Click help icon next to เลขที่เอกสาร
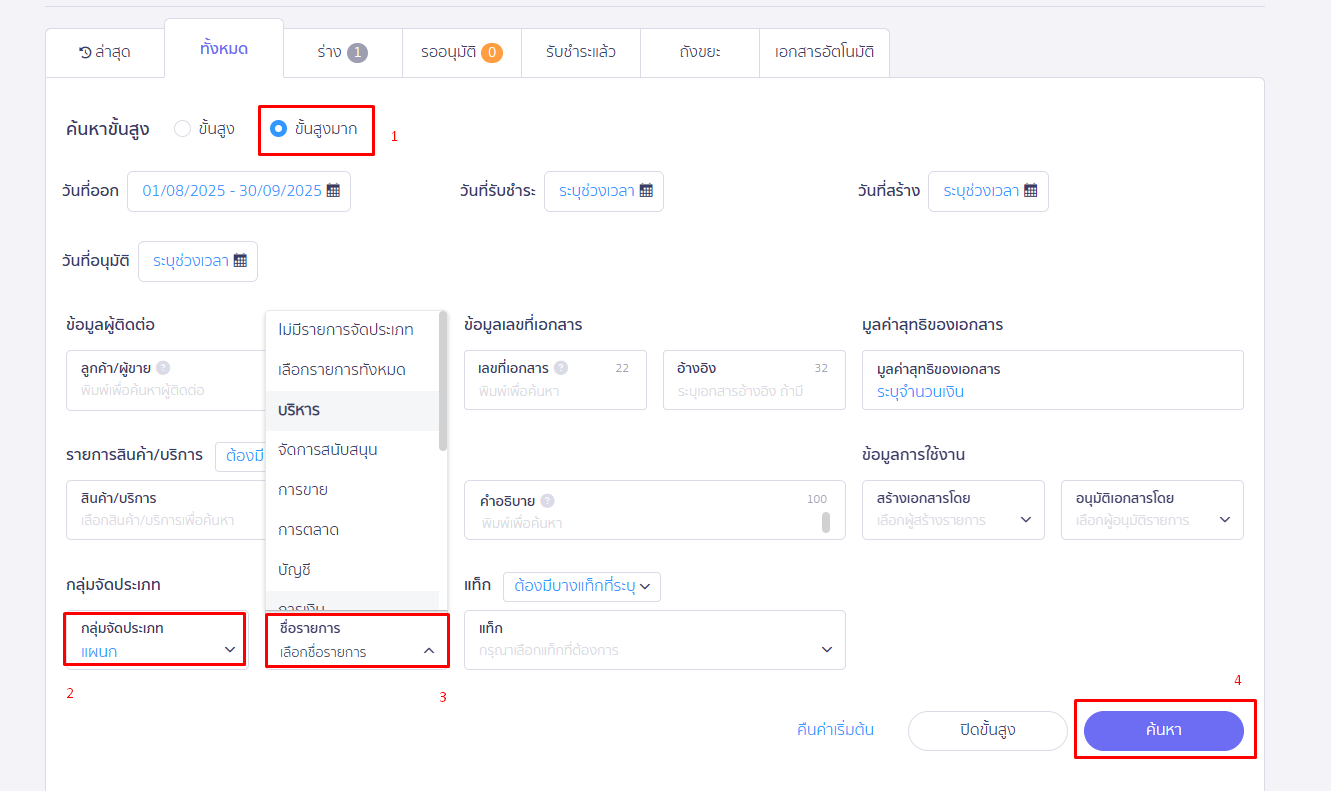This screenshot has height=791, width=1331. coord(561,368)
